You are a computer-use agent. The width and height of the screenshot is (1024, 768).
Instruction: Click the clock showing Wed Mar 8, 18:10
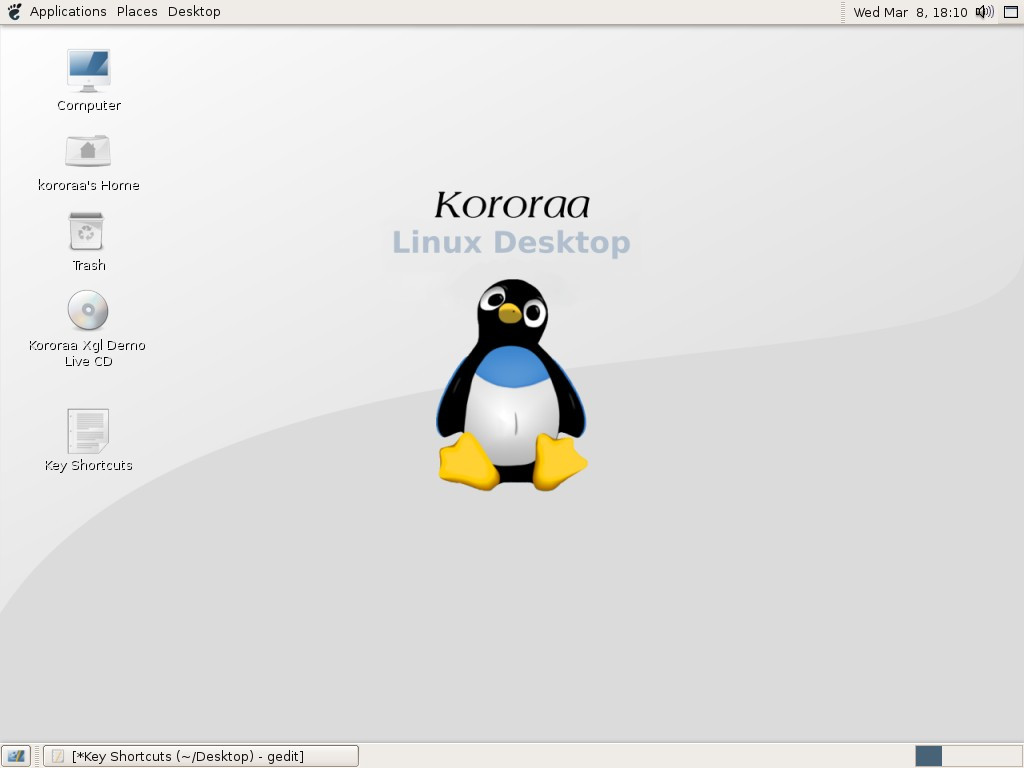click(910, 12)
